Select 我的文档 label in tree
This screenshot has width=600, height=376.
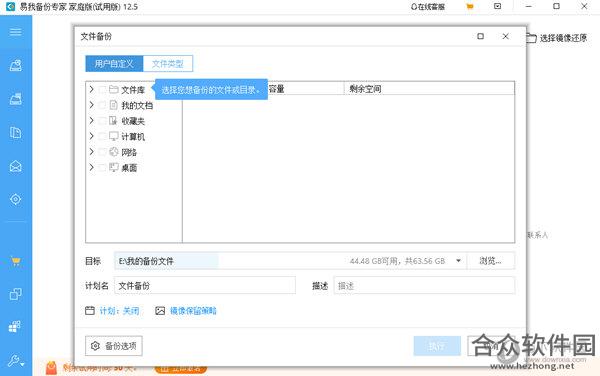pos(137,105)
